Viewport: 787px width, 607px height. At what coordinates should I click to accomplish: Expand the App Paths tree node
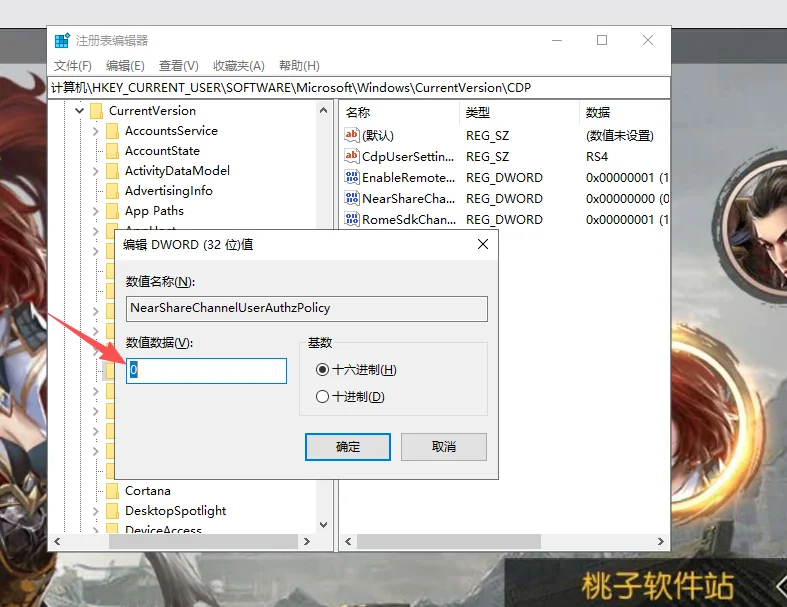click(95, 211)
